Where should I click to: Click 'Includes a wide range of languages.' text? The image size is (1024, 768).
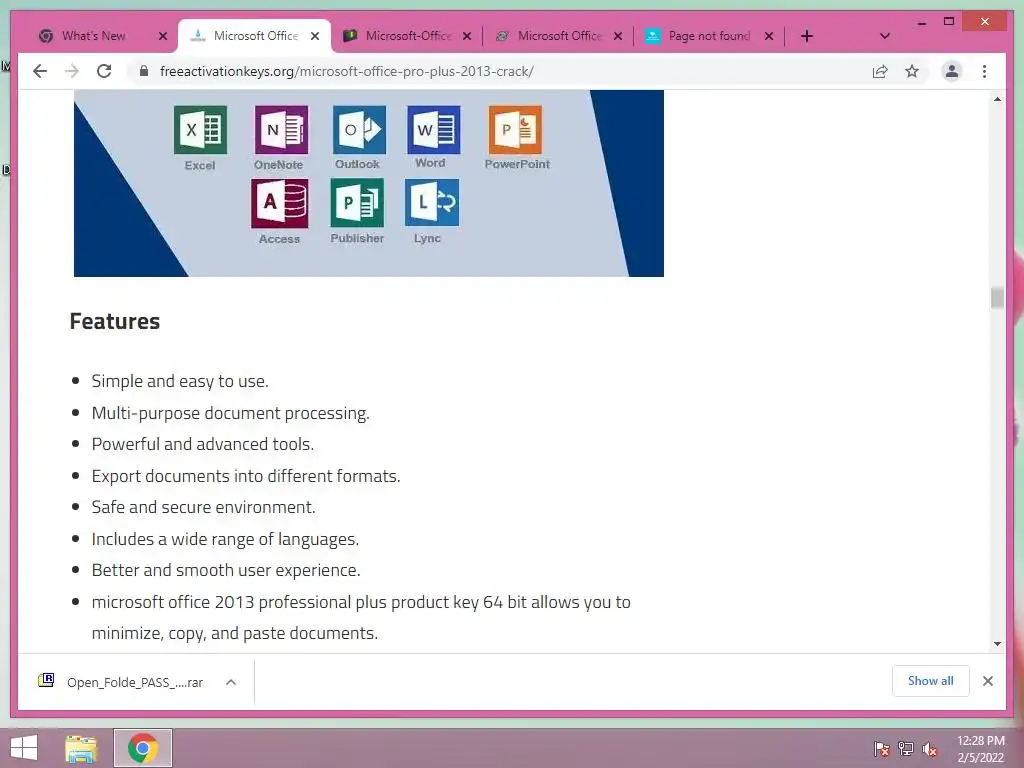click(x=225, y=539)
